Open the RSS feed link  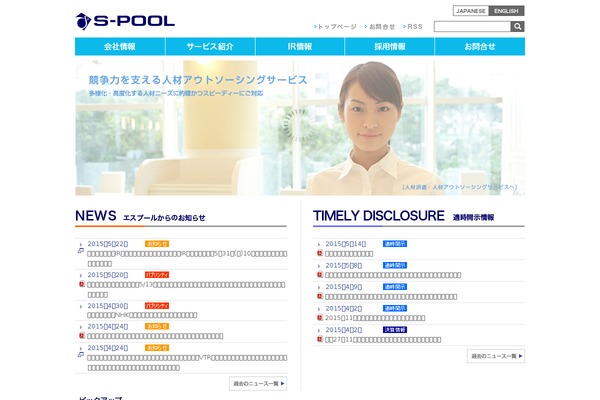pyautogui.click(x=413, y=26)
